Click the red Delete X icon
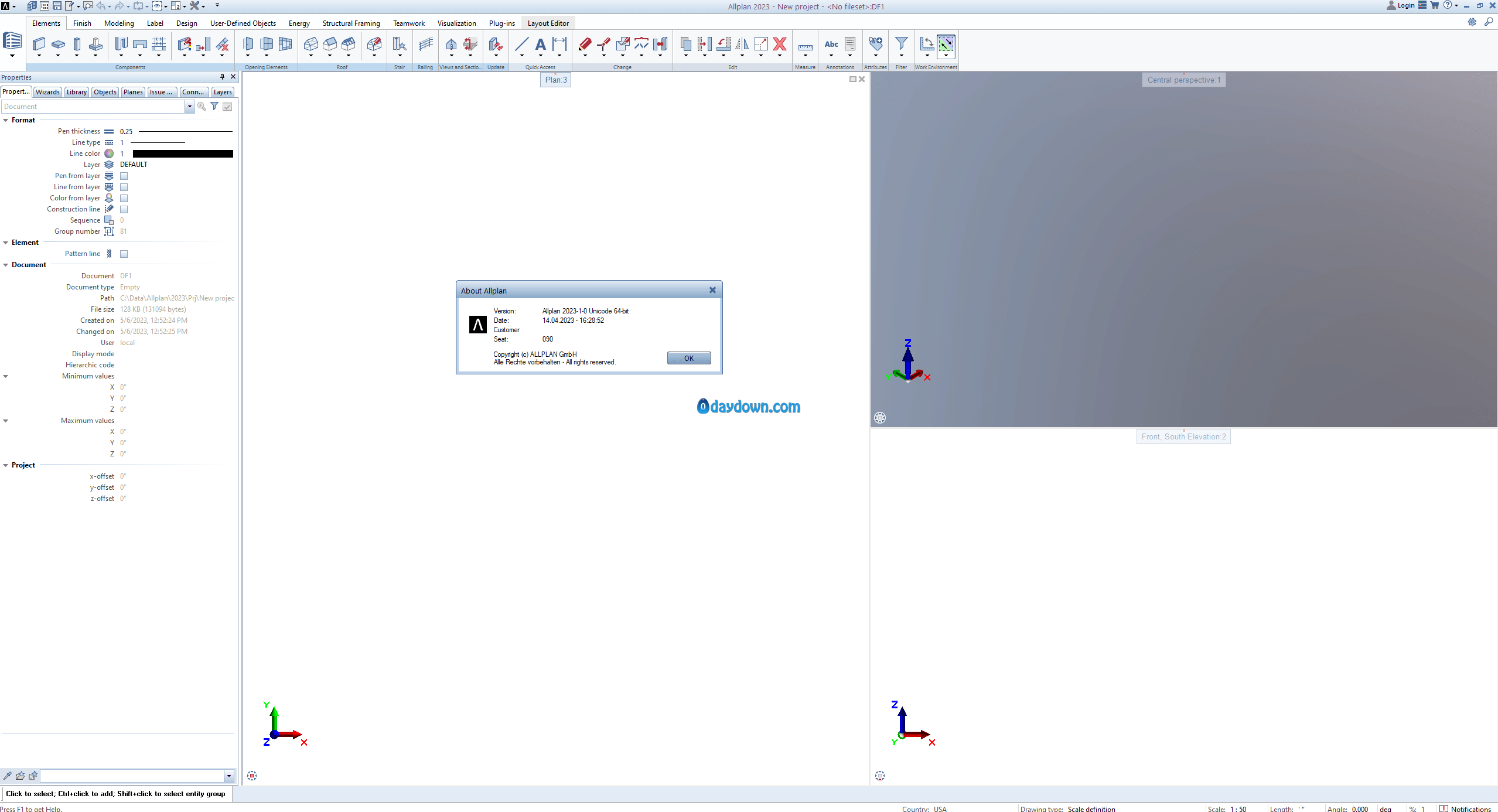The image size is (1498, 812). (x=779, y=44)
